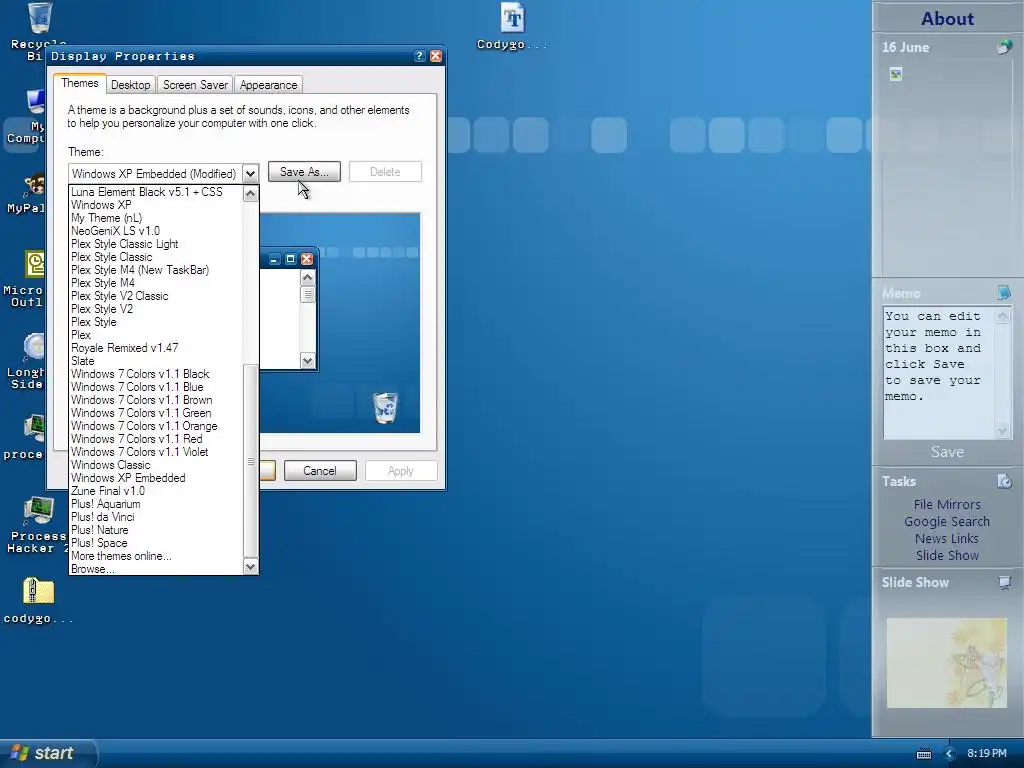
Task: Open the Google Search task link
Action: click(x=947, y=522)
